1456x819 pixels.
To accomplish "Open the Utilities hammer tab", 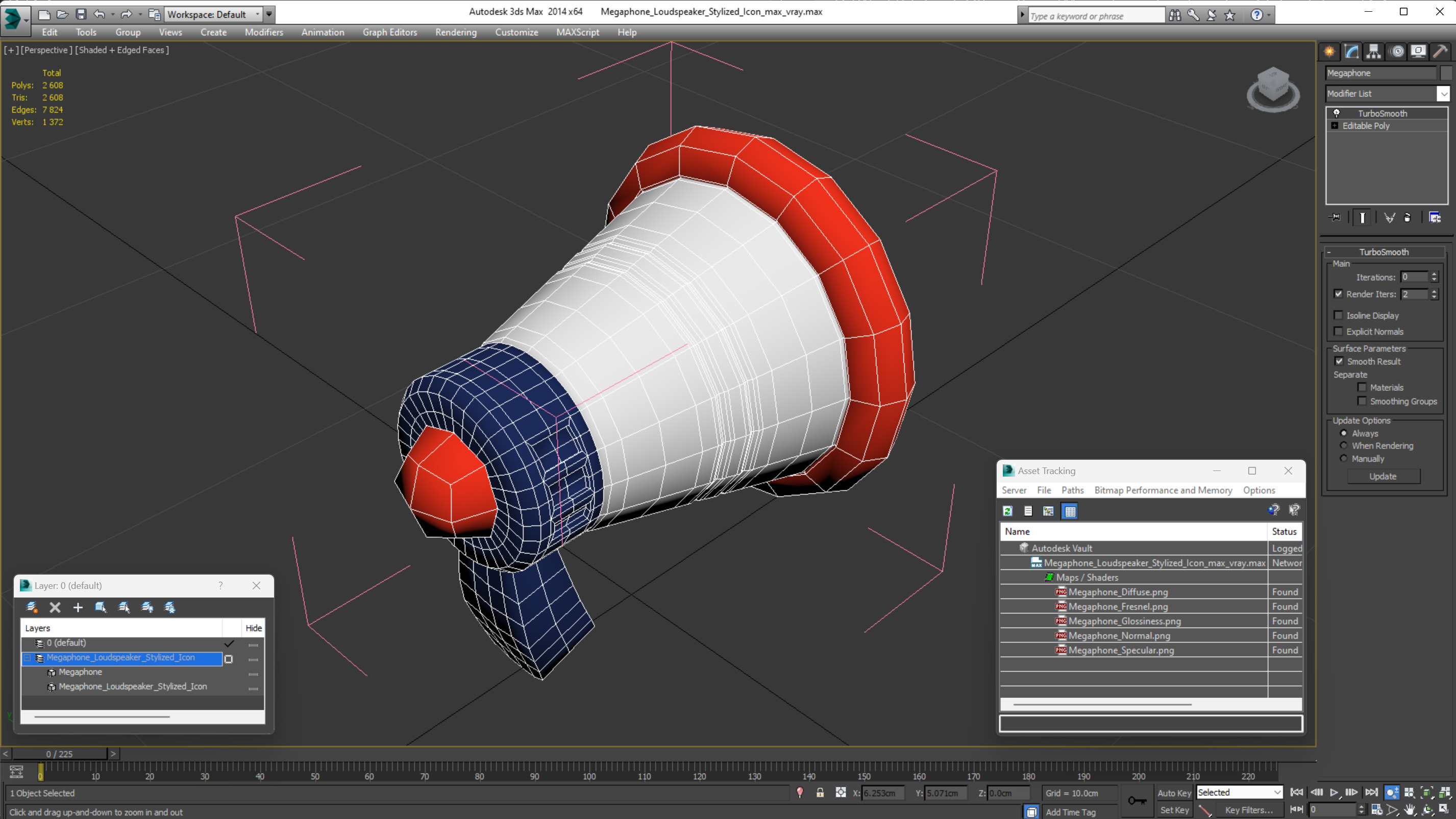I will tap(1440, 52).
